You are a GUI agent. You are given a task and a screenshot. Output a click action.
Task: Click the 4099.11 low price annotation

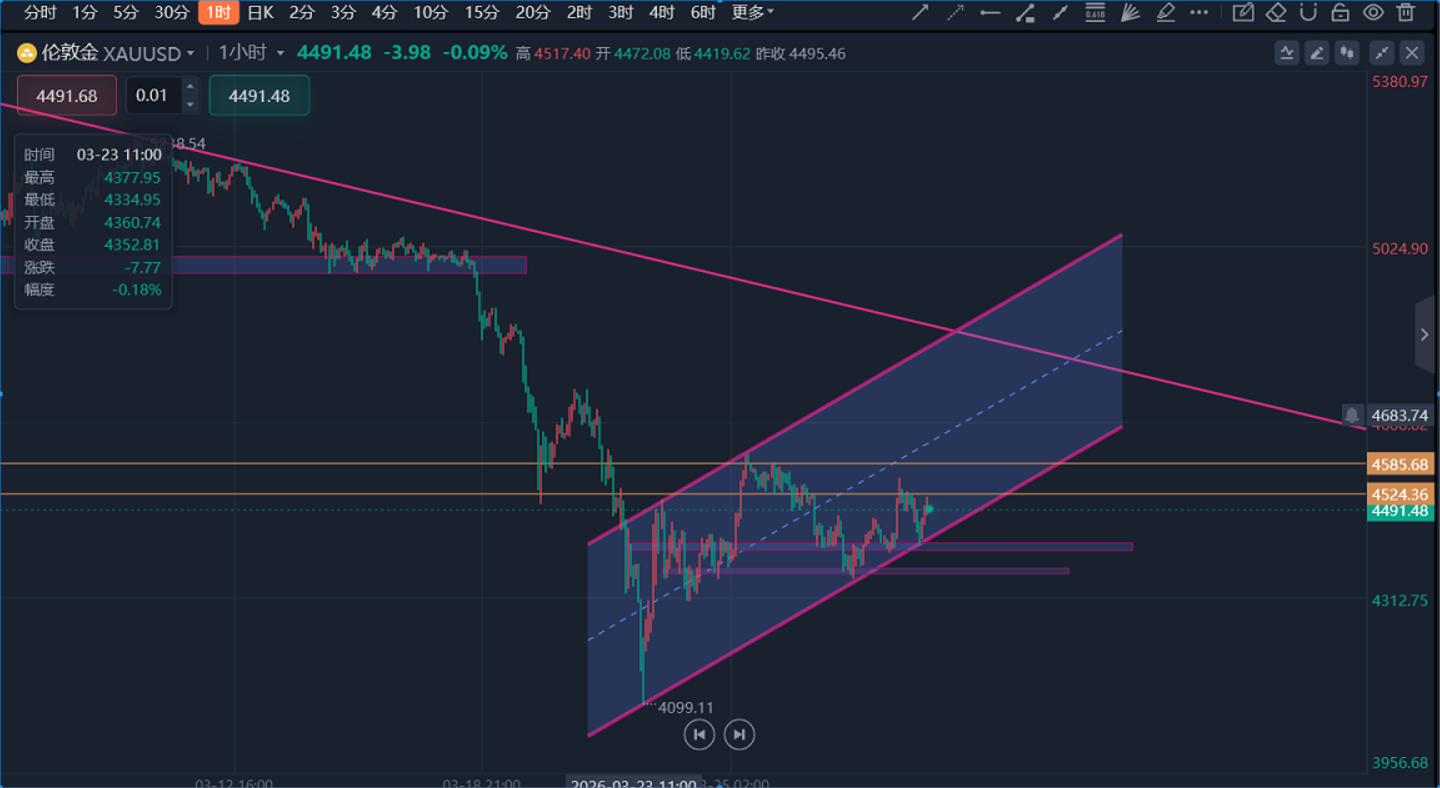tap(685, 707)
